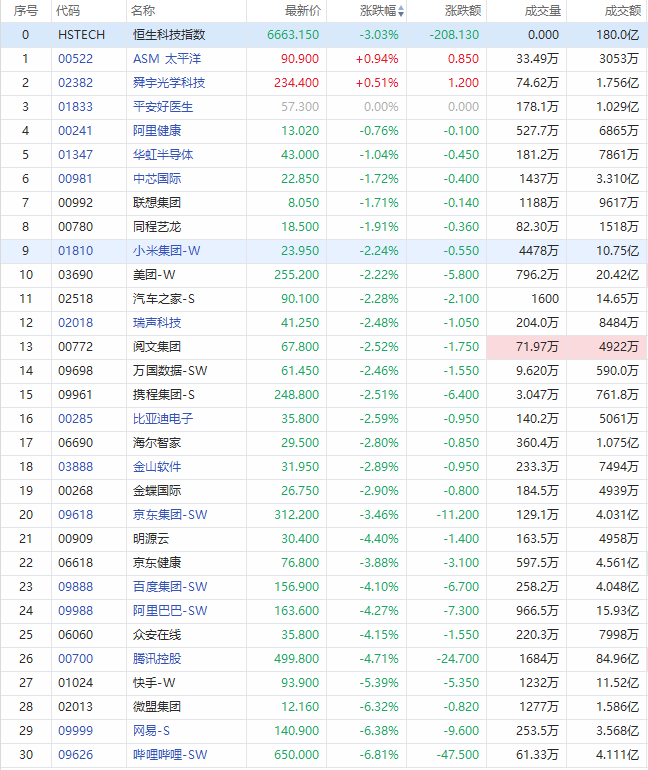This screenshot has height=770, width=648.
Task: Select 阅文集团 row name
Action: (157, 347)
